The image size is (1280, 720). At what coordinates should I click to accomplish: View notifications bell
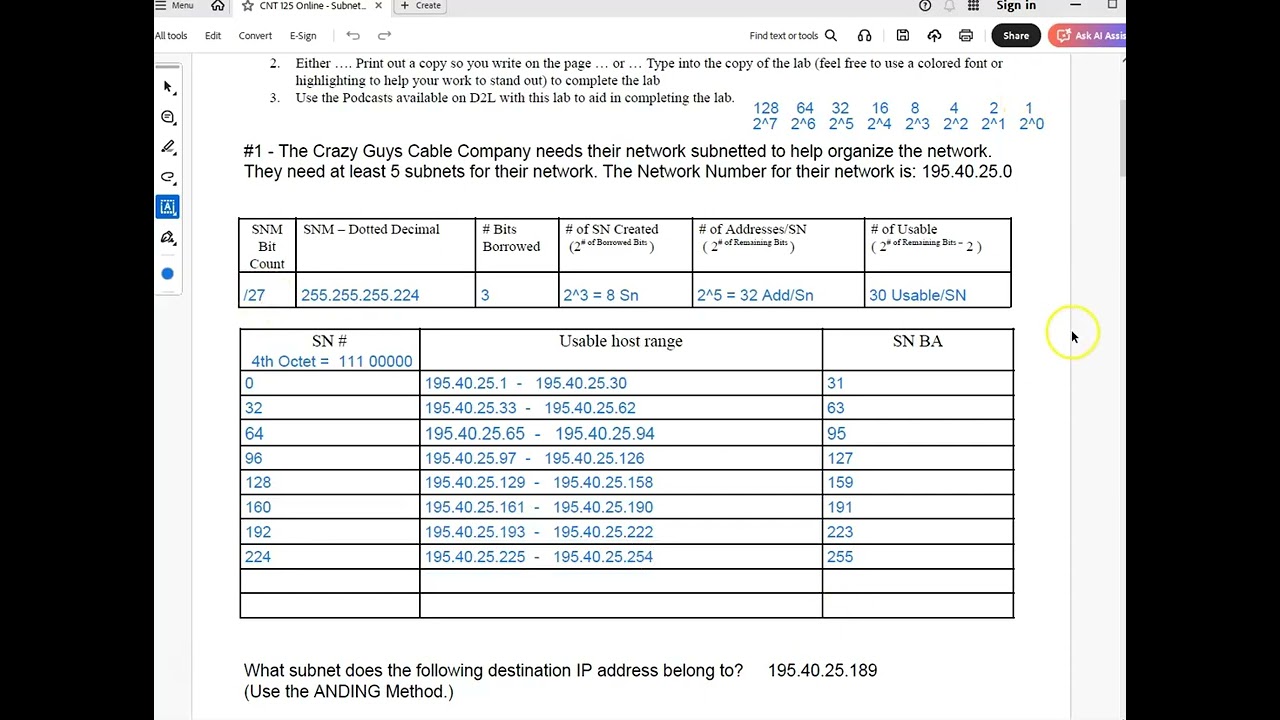(x=949, y=6)
